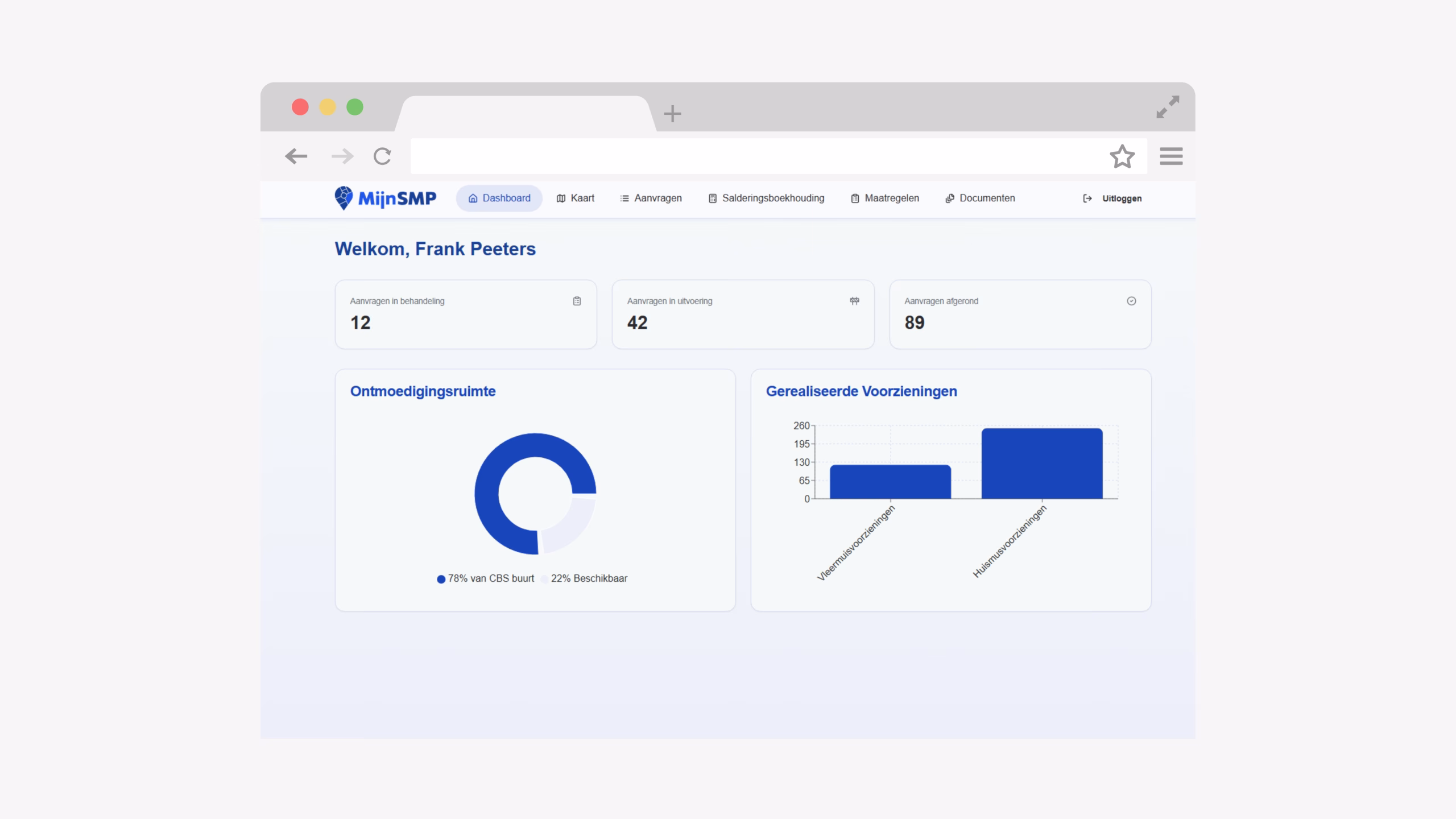The width and height of the screenshot is (1456, 819).
Task: Click the checkmark icon in Aanvragen afgerond card
Action: click(x=1131, y=301)
